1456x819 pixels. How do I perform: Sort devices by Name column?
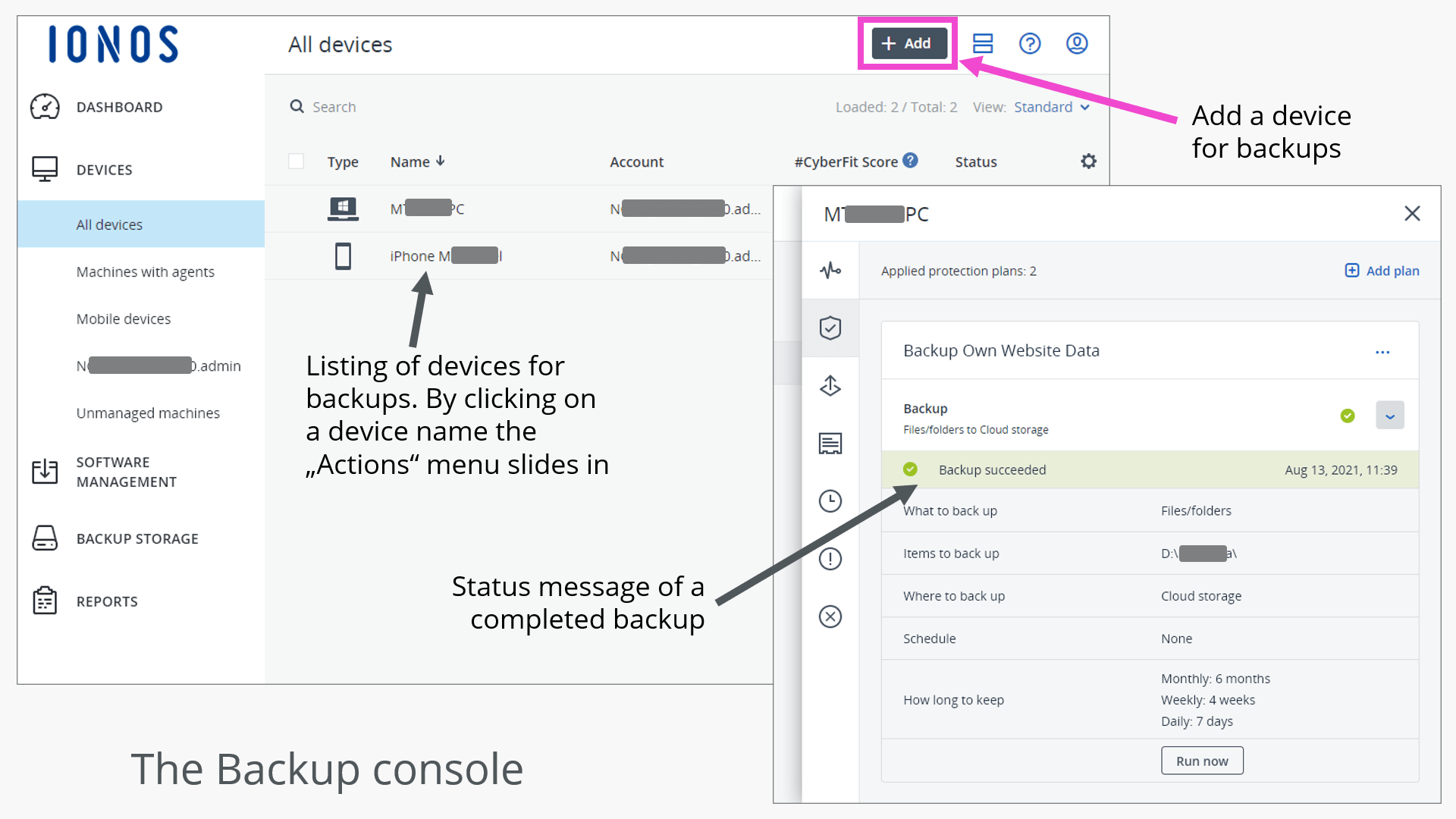coord(417,162)
